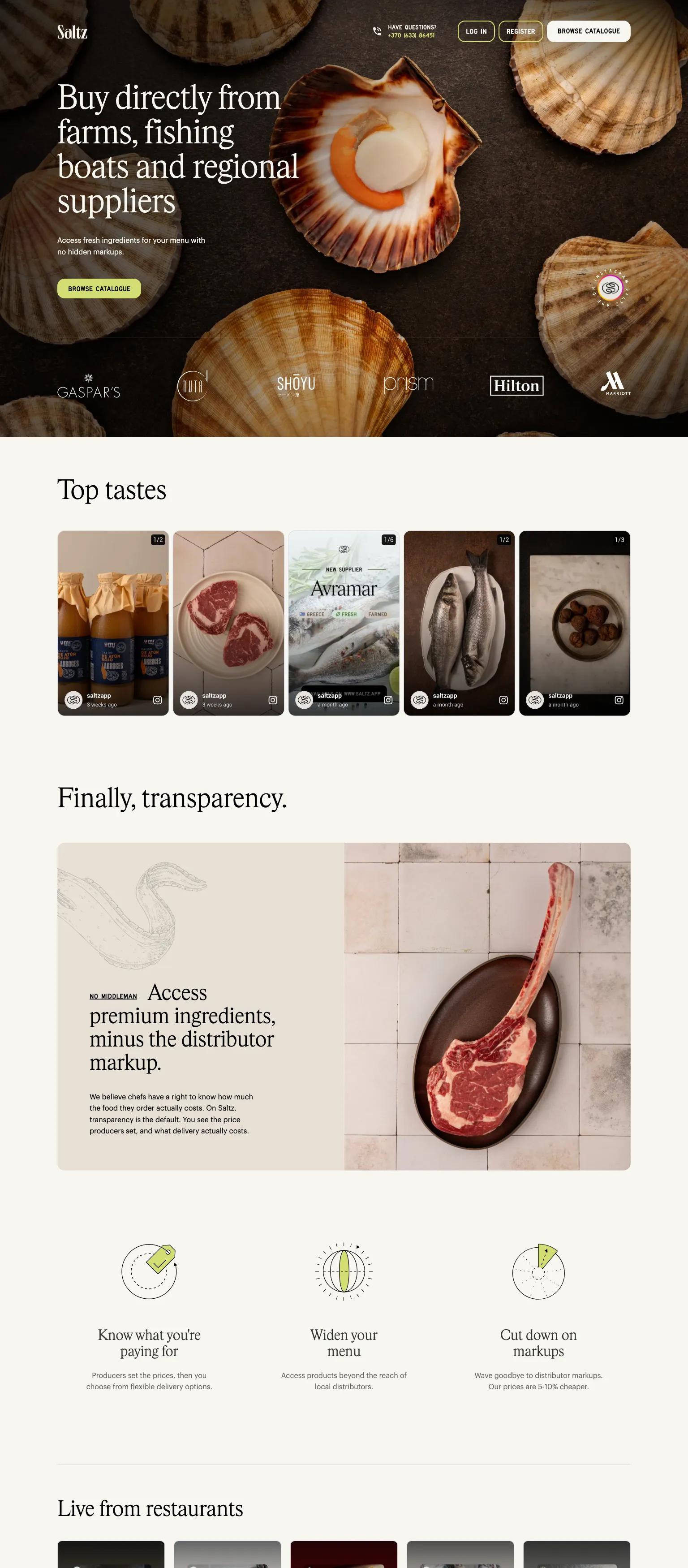
Task: Click the Log In button
Action: (476, 31)
